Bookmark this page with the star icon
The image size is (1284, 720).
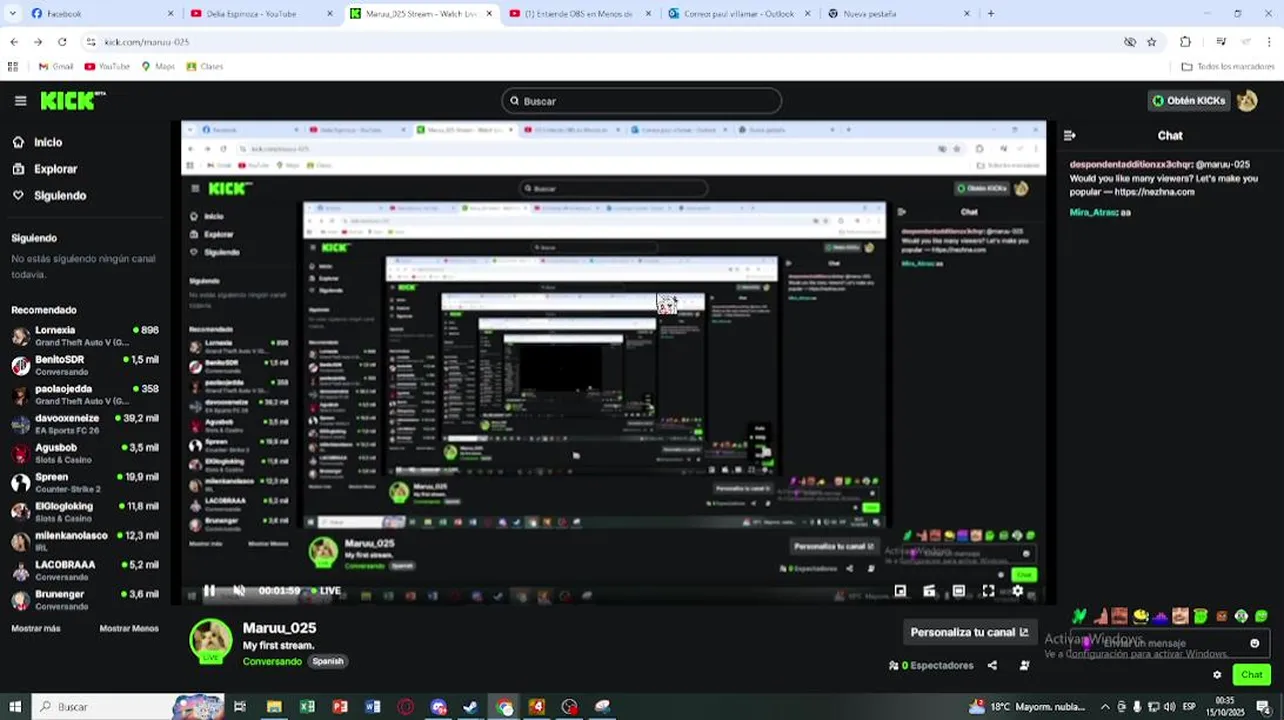[1152, 42]
